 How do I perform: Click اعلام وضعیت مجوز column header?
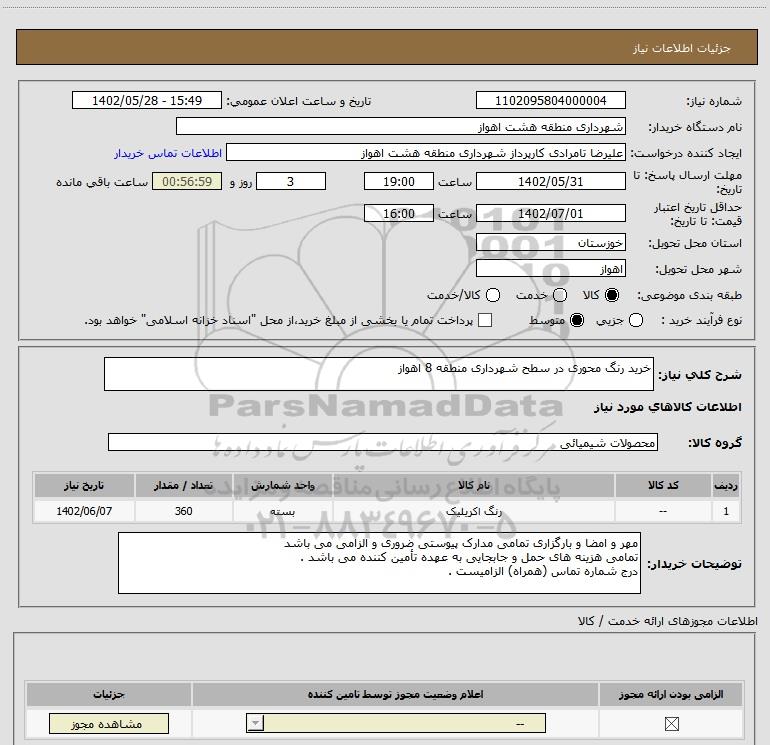point(395,694)
